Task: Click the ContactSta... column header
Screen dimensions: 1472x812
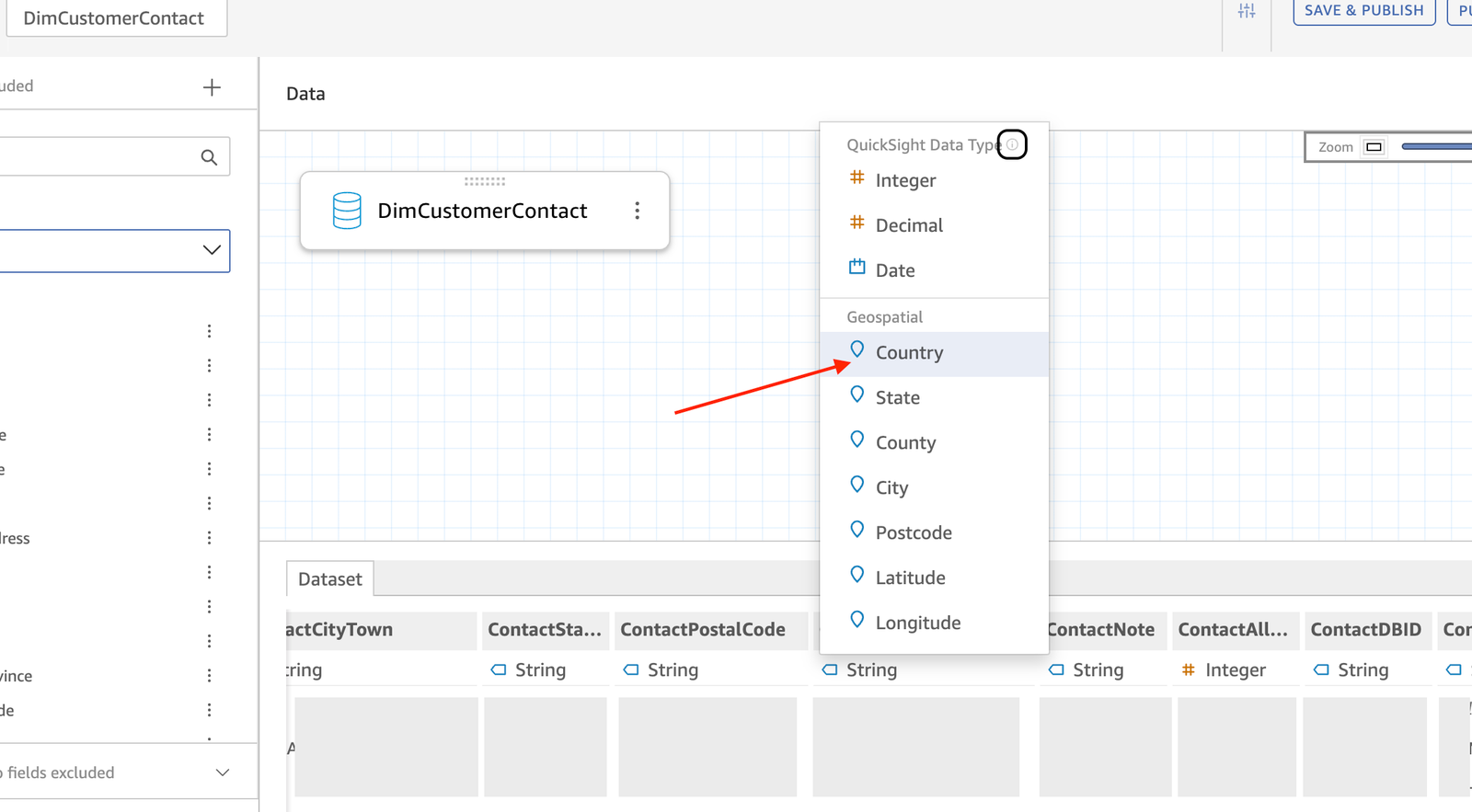Action: coord(546,630)
